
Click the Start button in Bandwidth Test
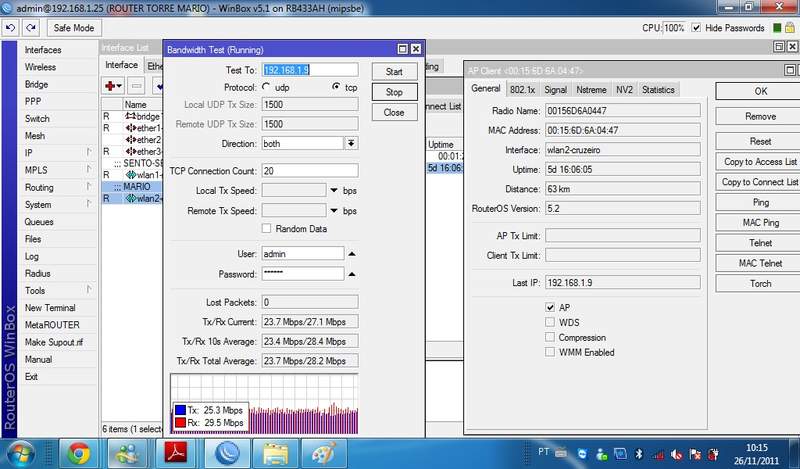pyautogui.click(x=394, y=71)
